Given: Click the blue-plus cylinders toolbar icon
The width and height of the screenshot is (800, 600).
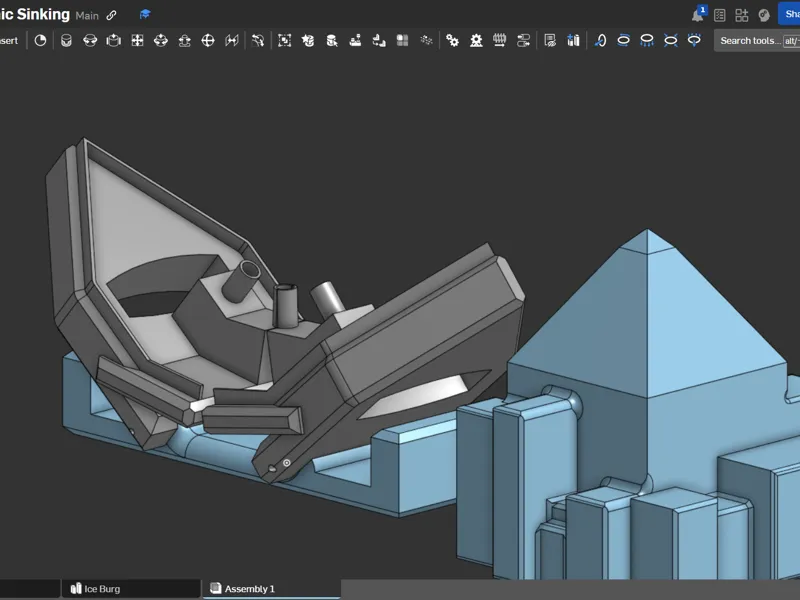Looking at the screenshot, I should [x=573, y=40].
